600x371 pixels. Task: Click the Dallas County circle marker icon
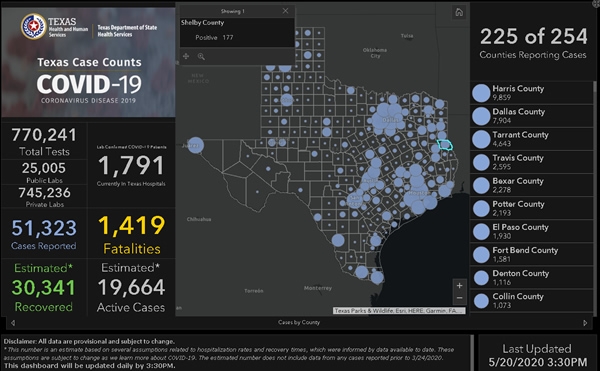[481, 116]
